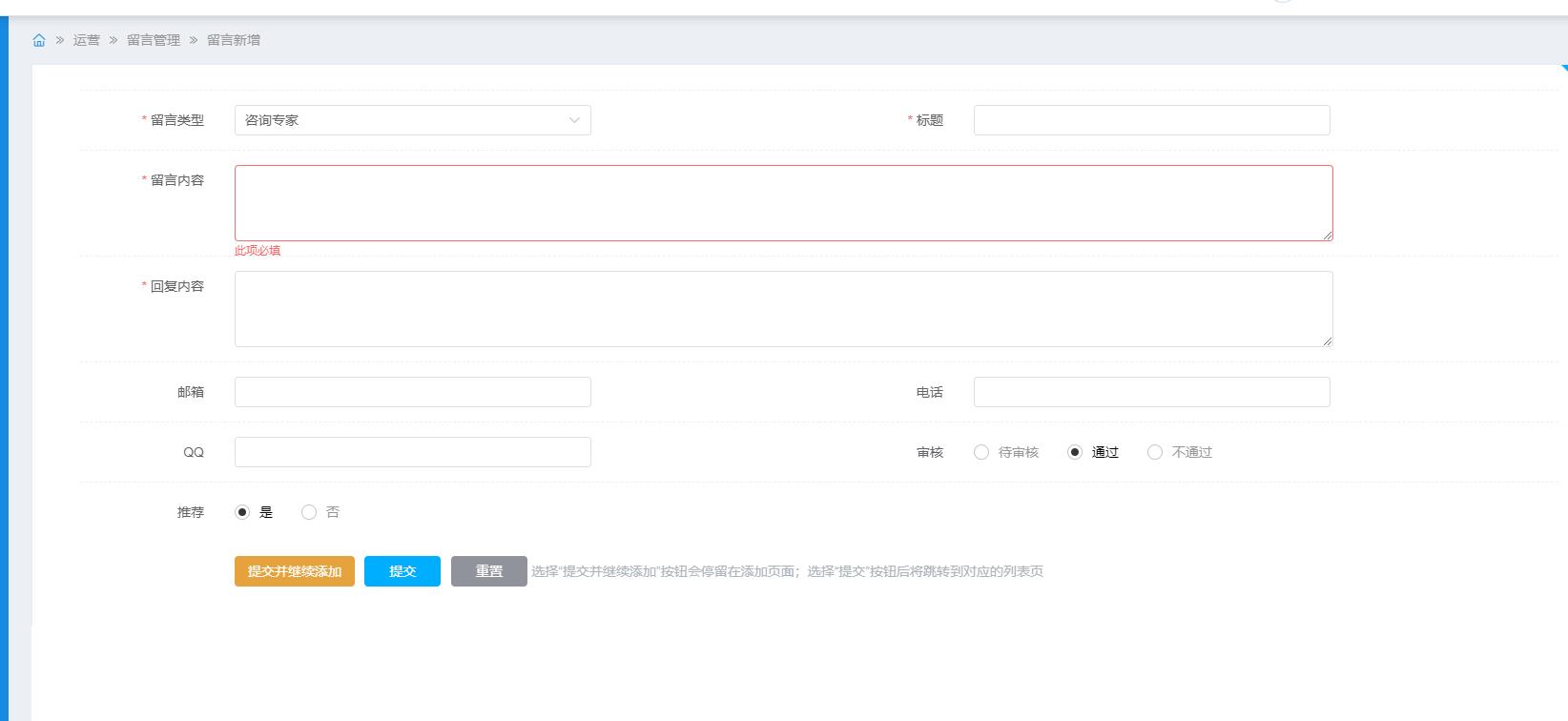The width and height of the screenshot is (1568, 721).
Task: Click the 电话 field label
Action: (x=930, y=392)
